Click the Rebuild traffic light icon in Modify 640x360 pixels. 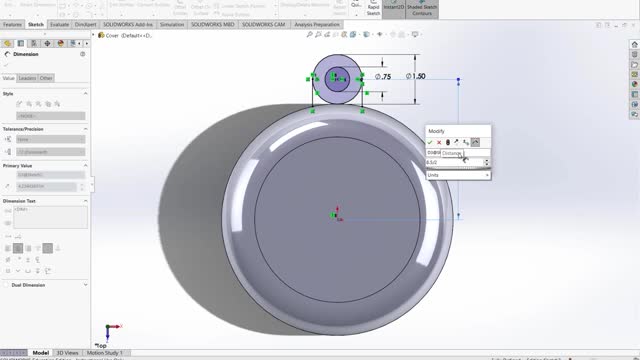(x=448, y=142)
